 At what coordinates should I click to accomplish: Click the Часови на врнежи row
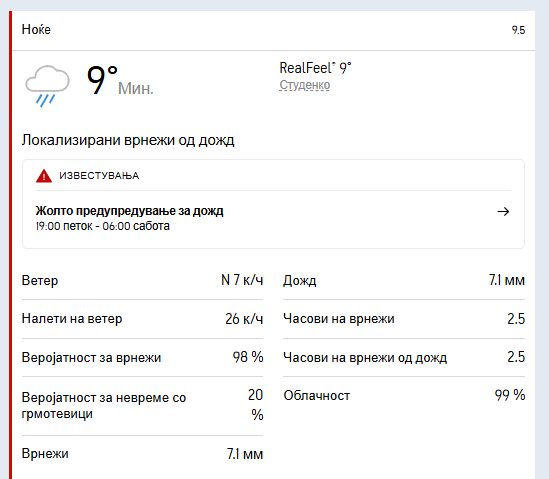click(x=404, y=319)
